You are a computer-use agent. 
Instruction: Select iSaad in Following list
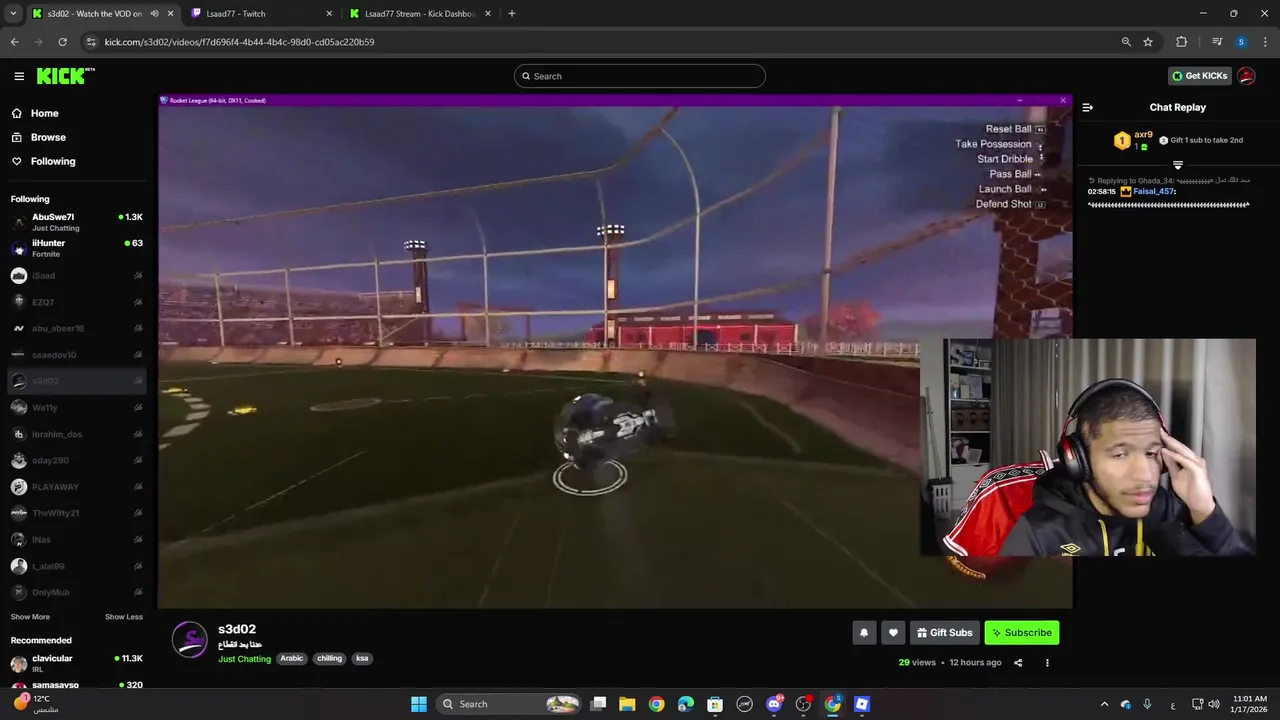pos(77,275)
